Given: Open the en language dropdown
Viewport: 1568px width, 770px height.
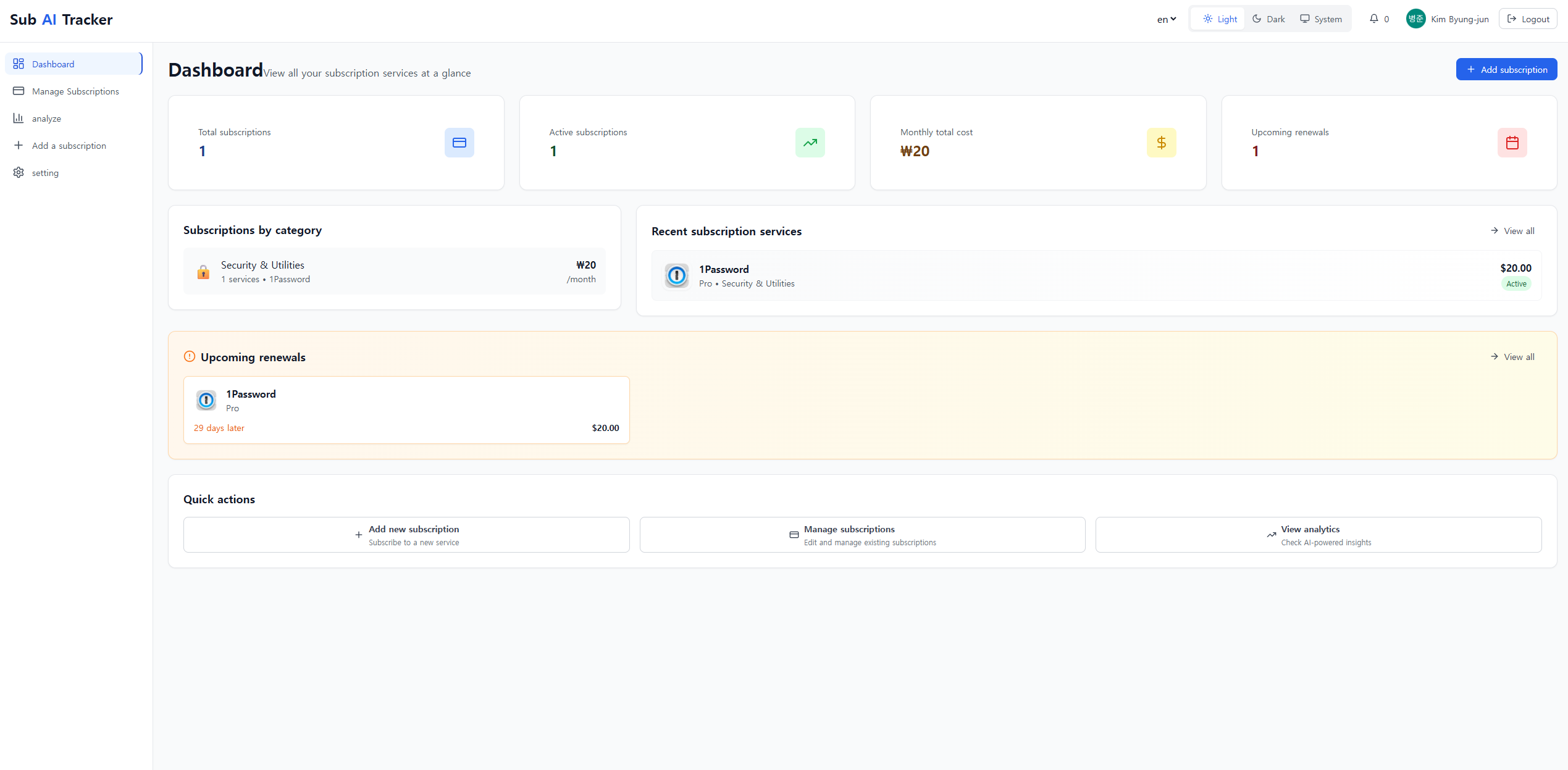Looking at the screenshot, I should [x=1166, y=19].
